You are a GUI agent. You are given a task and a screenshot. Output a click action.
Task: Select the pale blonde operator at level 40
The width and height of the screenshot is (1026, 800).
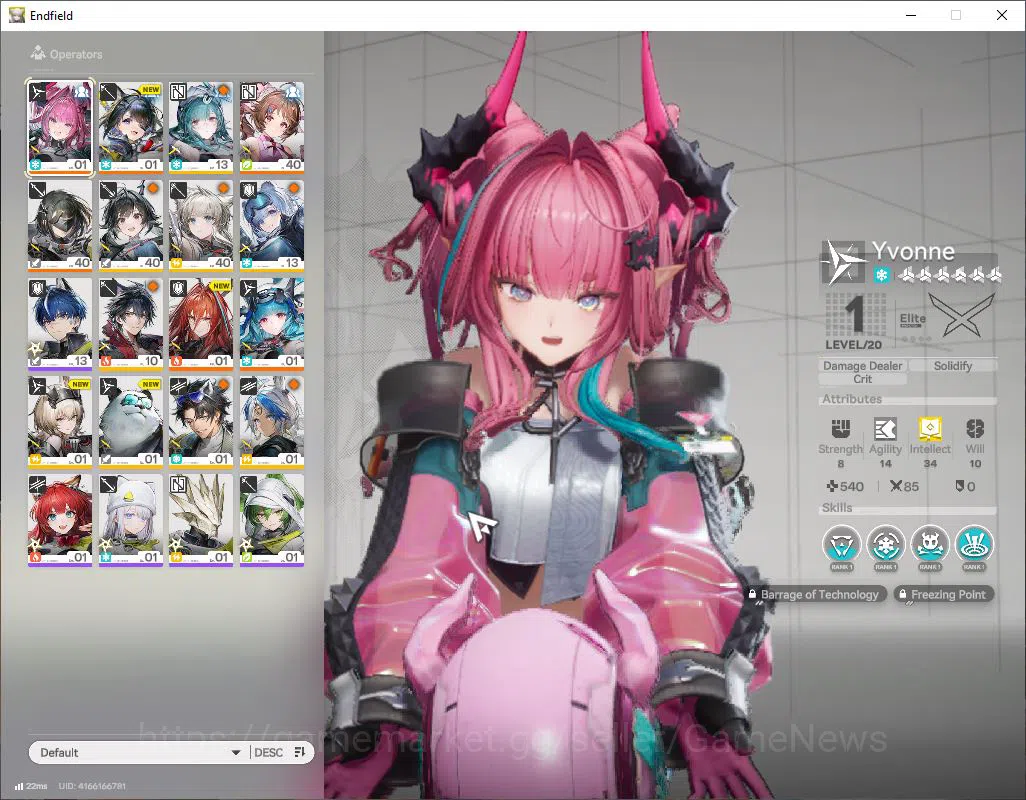pos(201,226)
